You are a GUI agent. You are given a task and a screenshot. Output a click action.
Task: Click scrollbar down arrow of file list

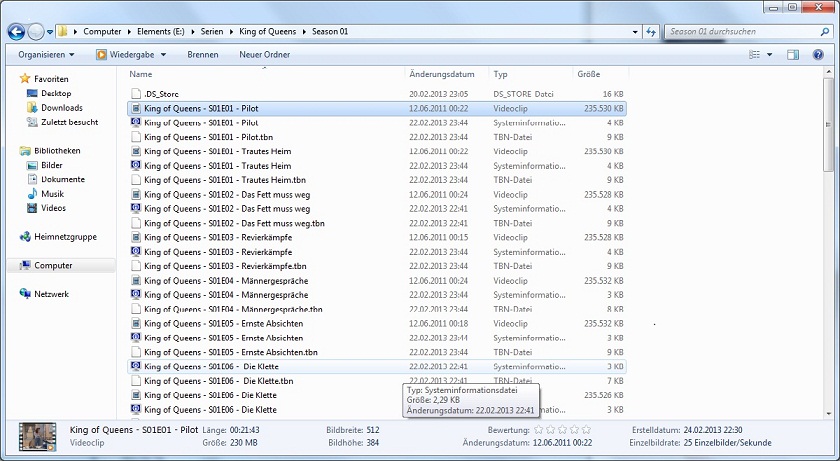coord(829,414)
